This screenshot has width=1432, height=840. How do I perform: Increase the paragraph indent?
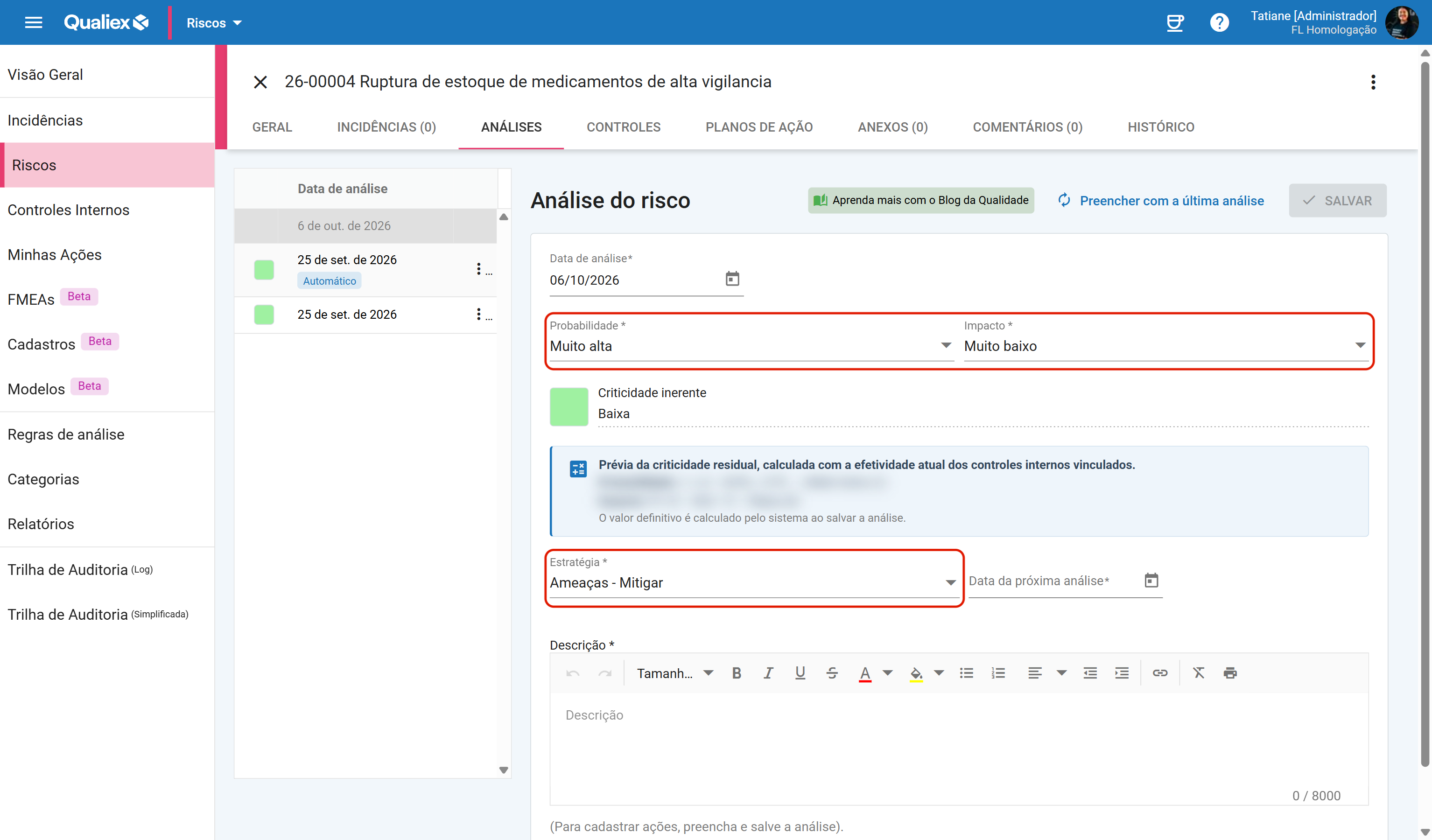1122,673
